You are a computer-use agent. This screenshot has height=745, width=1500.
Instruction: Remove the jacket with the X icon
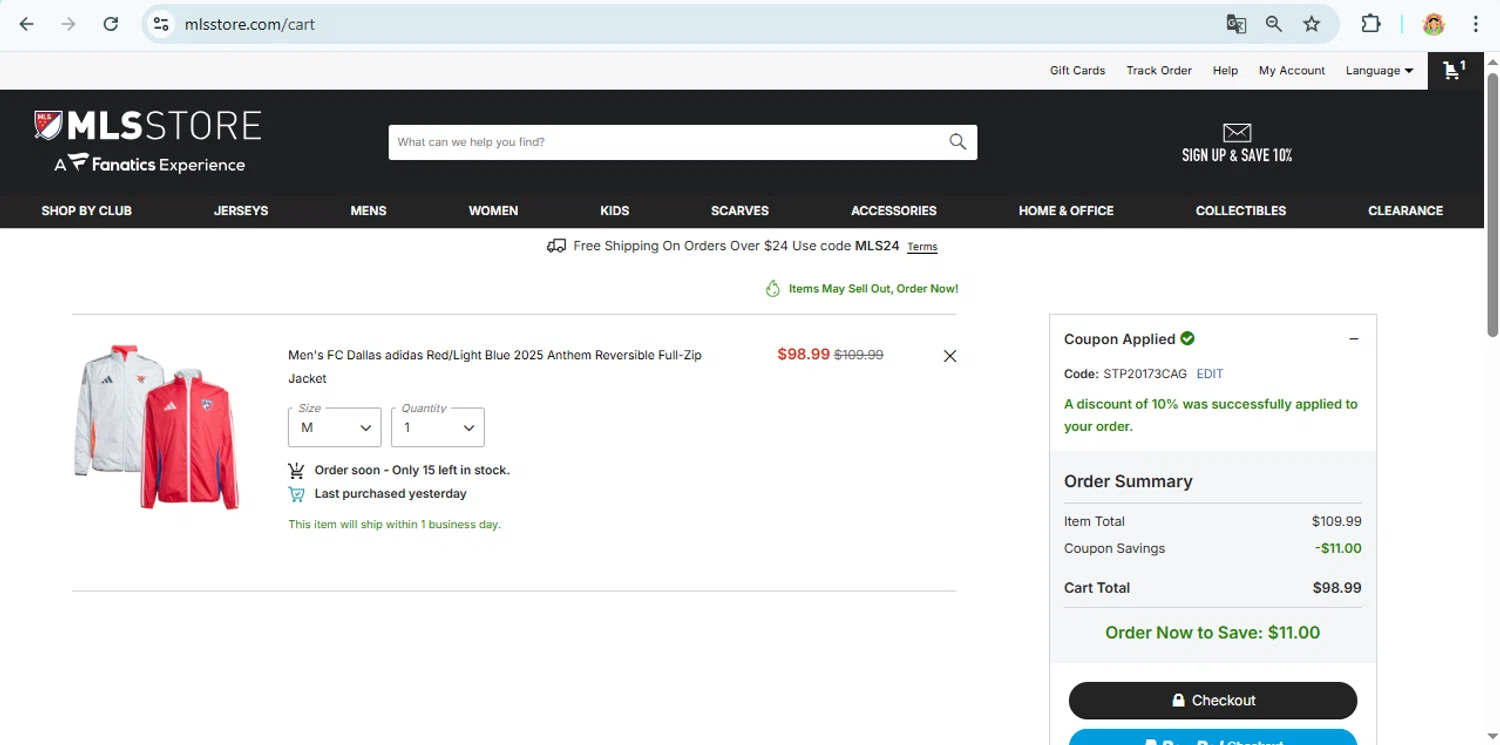pos(950,356)
